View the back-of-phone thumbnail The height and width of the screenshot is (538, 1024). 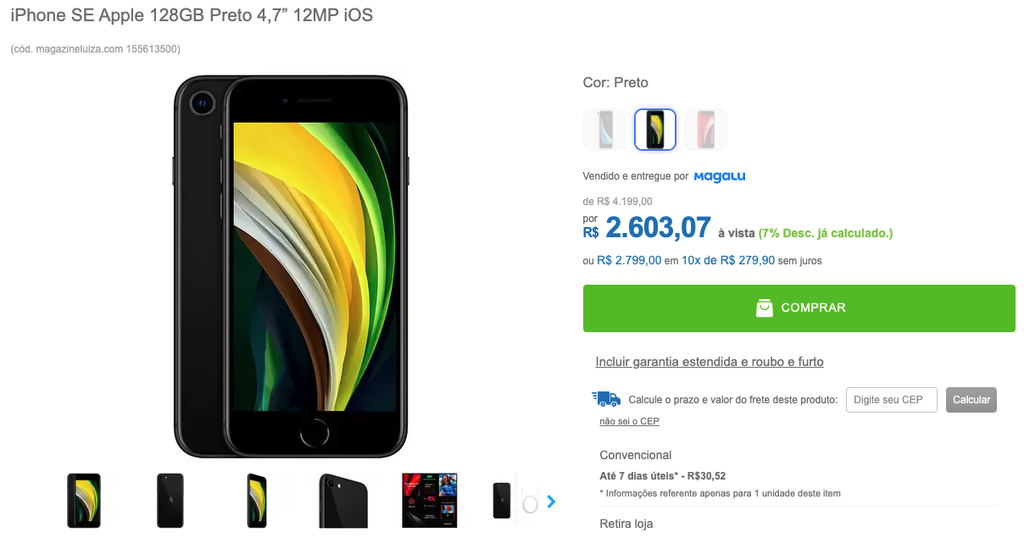click(x=170, y=501)
